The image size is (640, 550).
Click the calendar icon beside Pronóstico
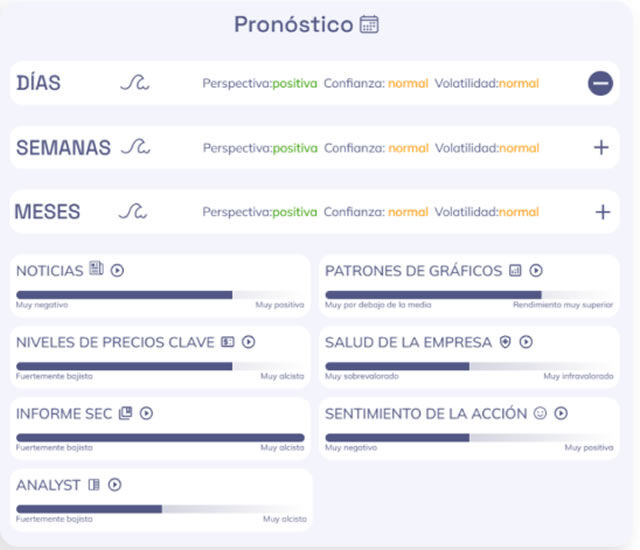coord(370,24)
